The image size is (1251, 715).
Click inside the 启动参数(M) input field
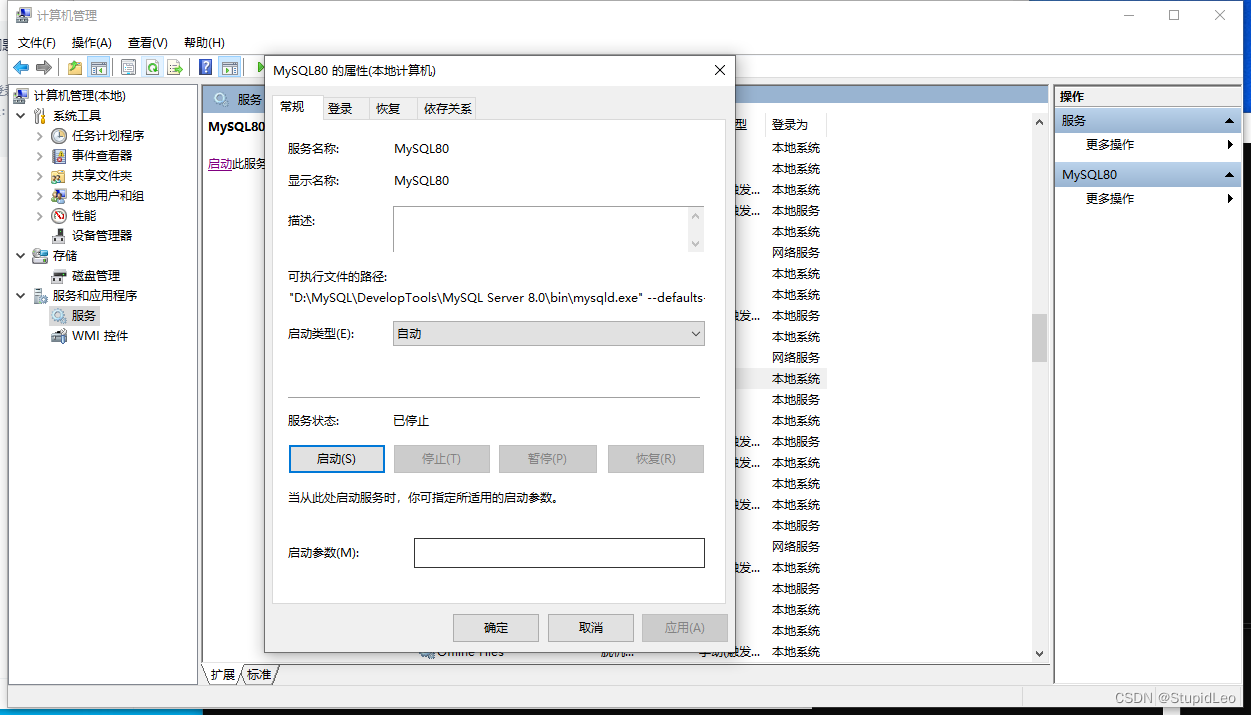click(558, 552)
